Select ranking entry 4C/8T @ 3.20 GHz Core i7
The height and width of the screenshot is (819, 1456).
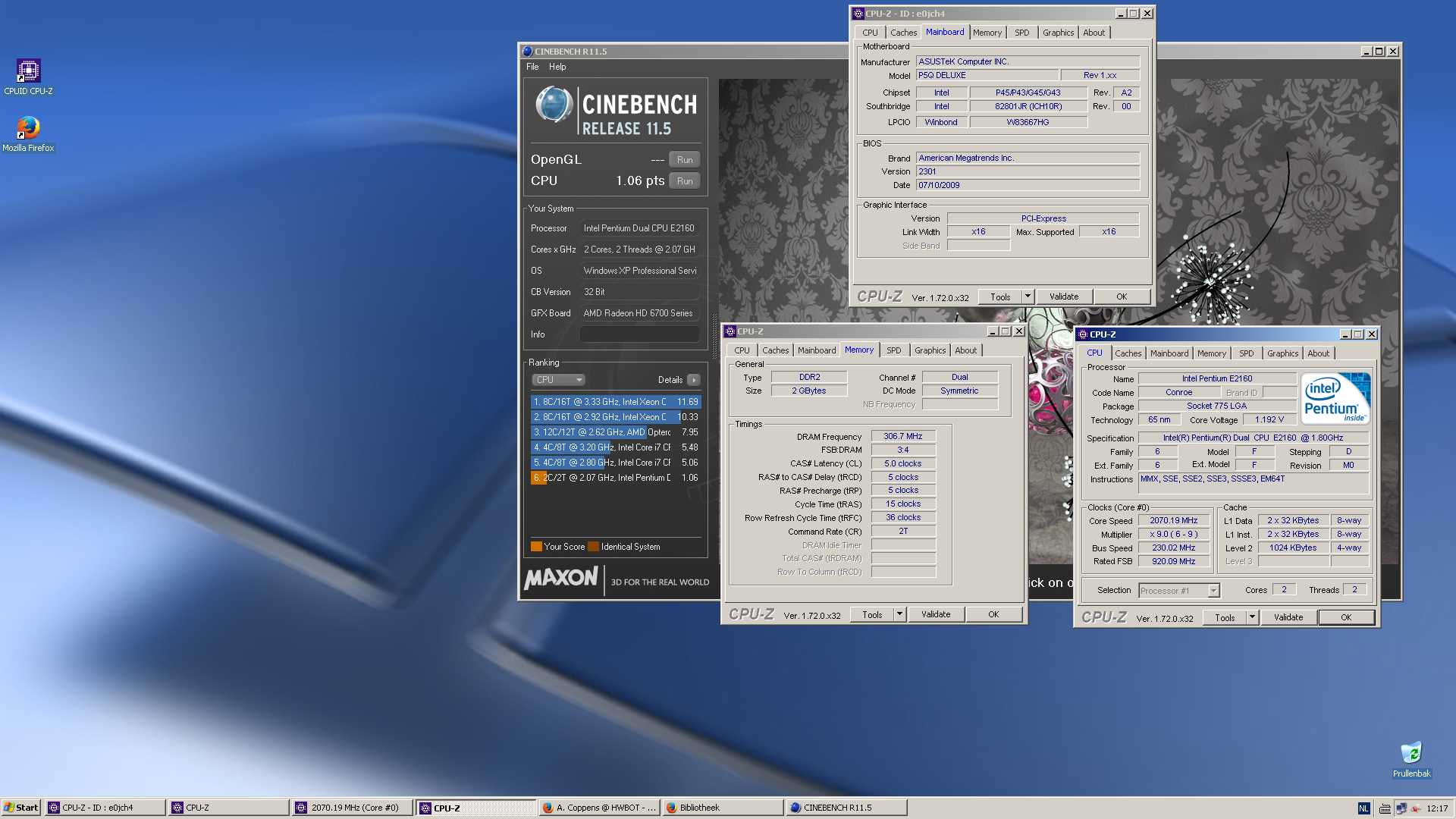[x=615, y=447]
